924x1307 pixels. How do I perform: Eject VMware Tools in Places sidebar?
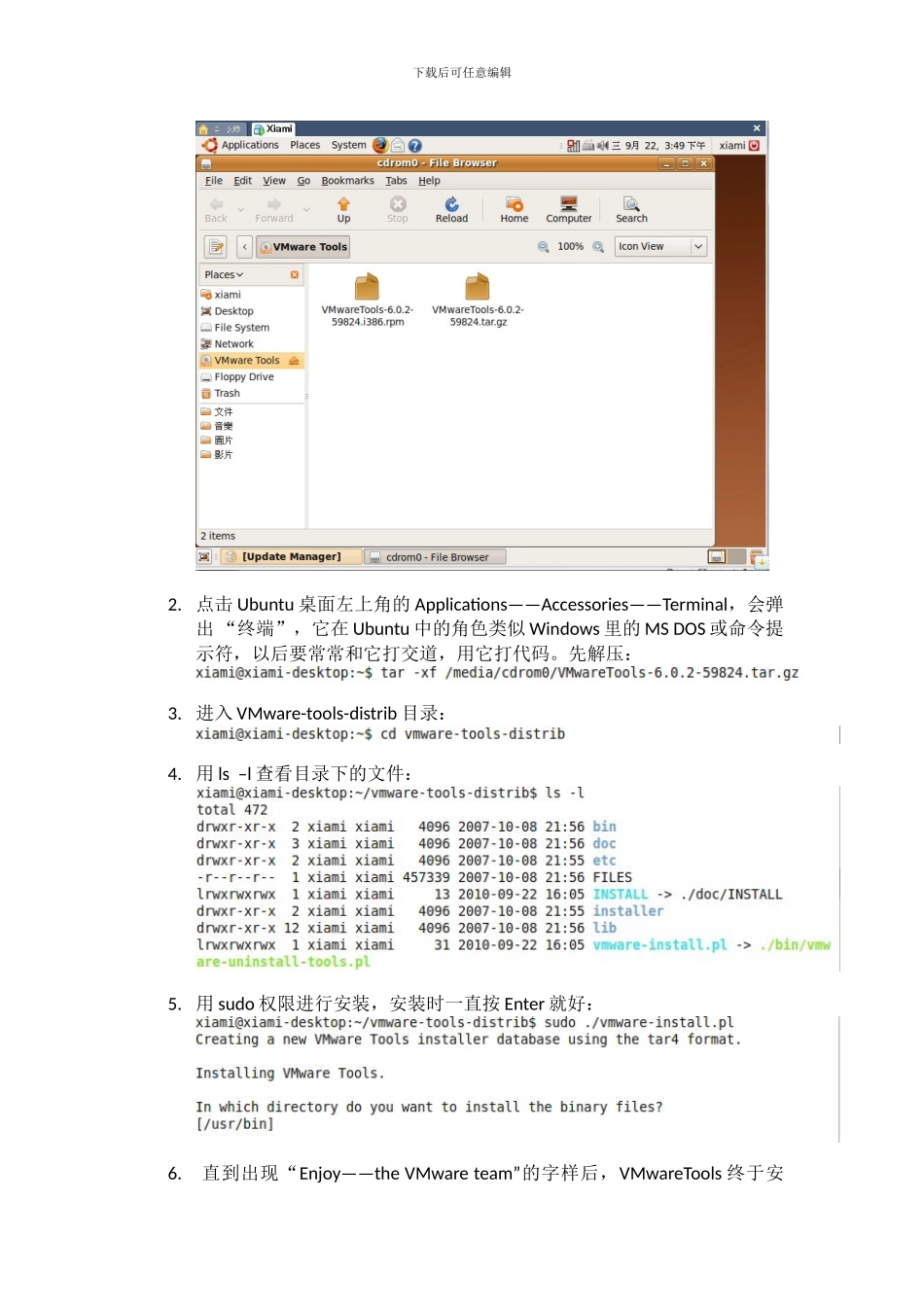(294, 361)
